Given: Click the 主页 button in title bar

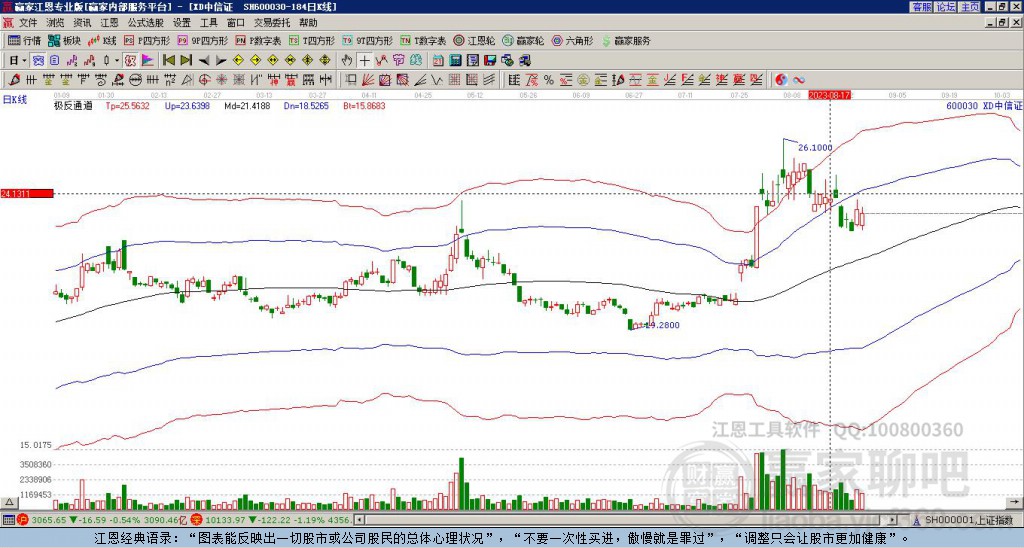Looking at the screenshot, I should pos(970,7).
